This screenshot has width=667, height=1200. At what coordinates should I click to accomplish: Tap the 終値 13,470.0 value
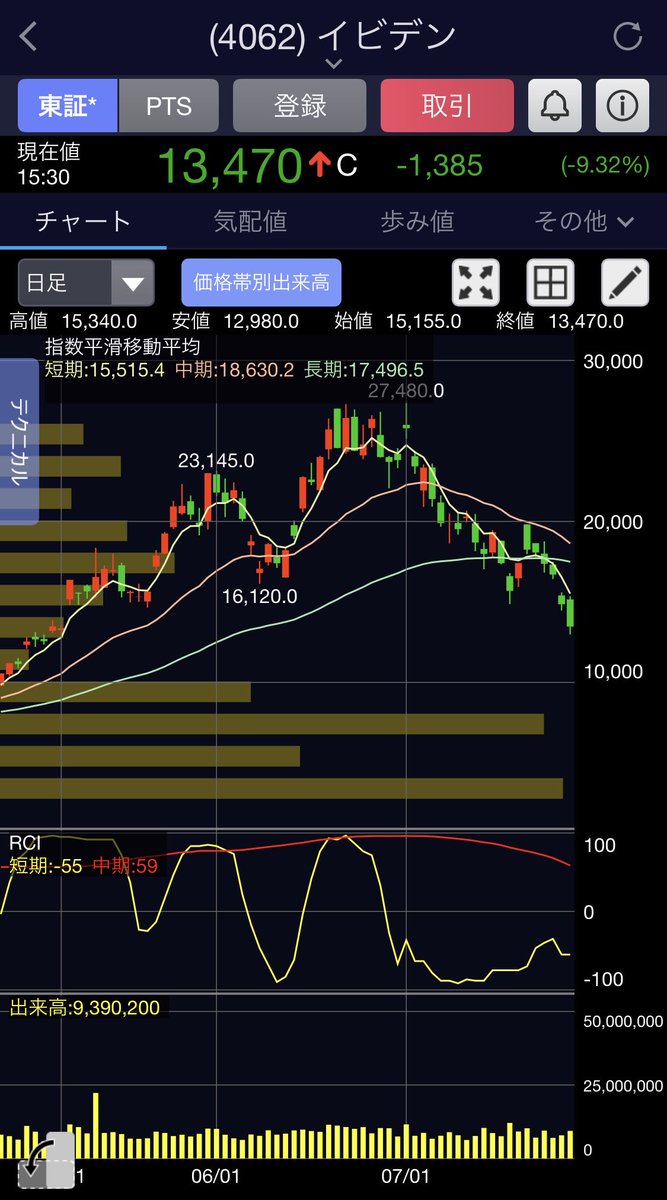point(560,321)
